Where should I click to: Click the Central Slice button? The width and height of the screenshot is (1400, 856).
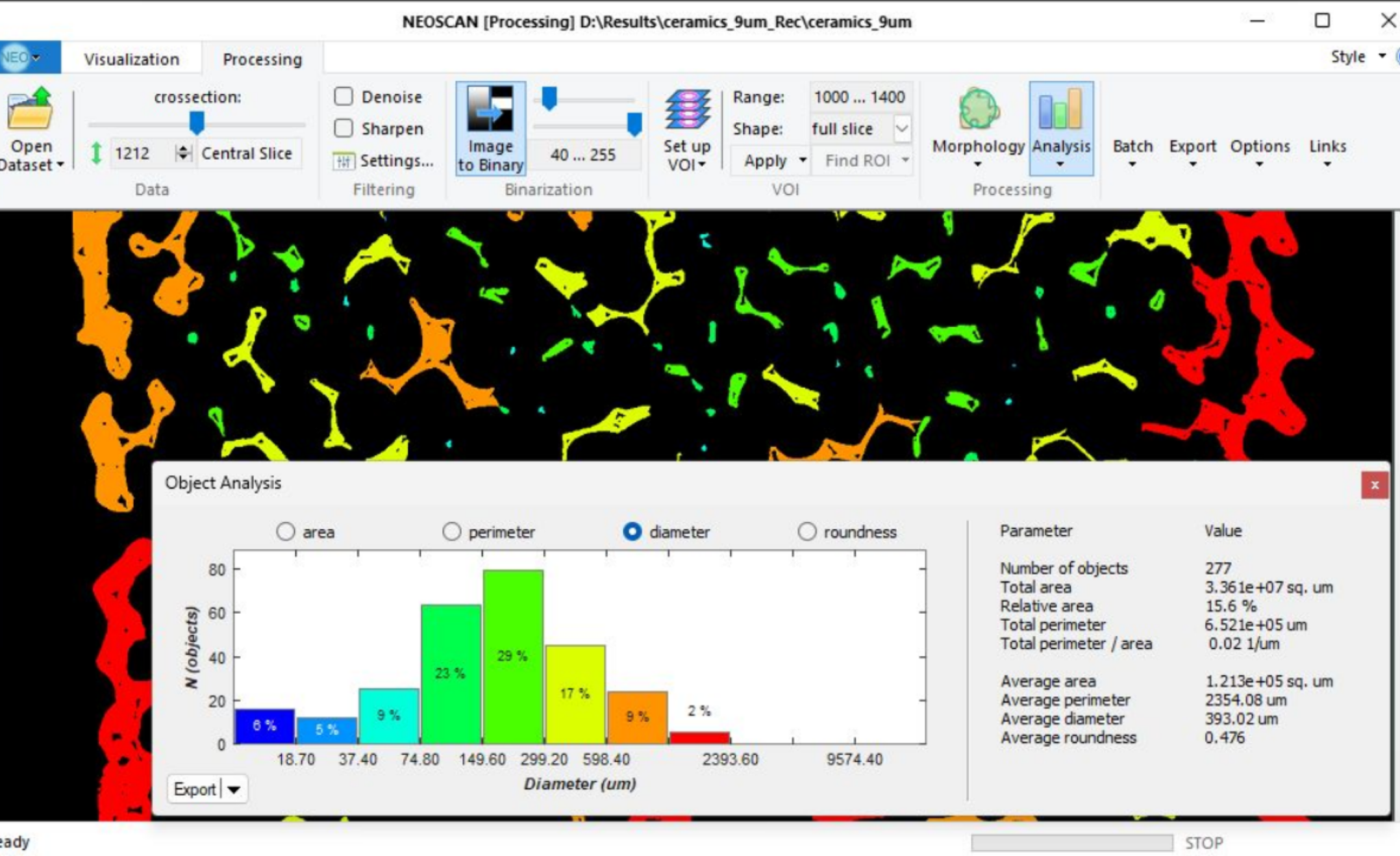pyautogui.click(x=247, y=153)
